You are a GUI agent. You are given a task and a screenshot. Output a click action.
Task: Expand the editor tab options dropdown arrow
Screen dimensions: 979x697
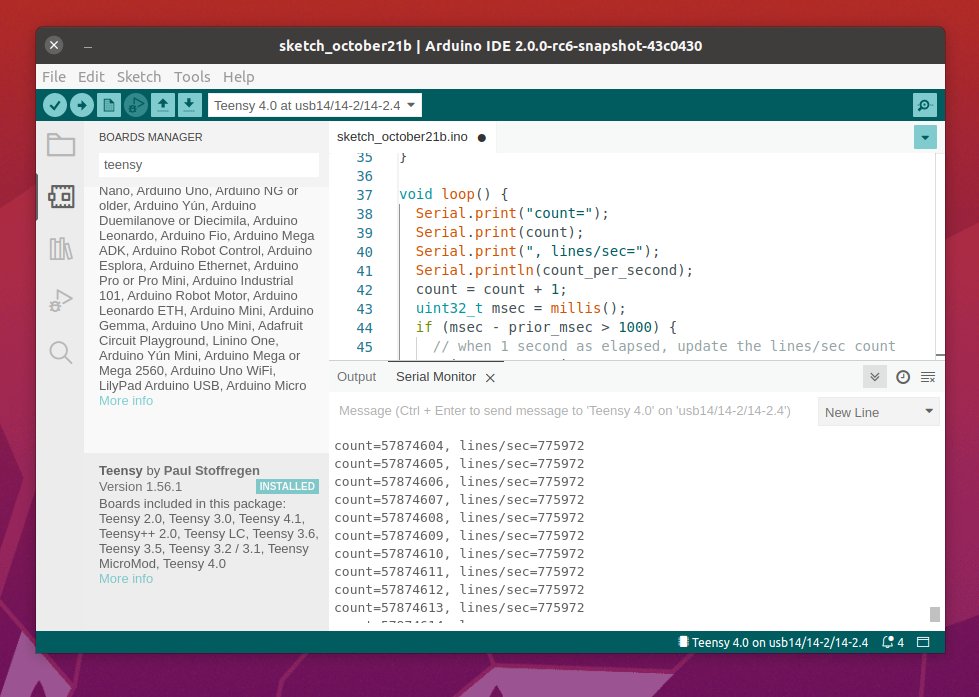click(925, 137)
